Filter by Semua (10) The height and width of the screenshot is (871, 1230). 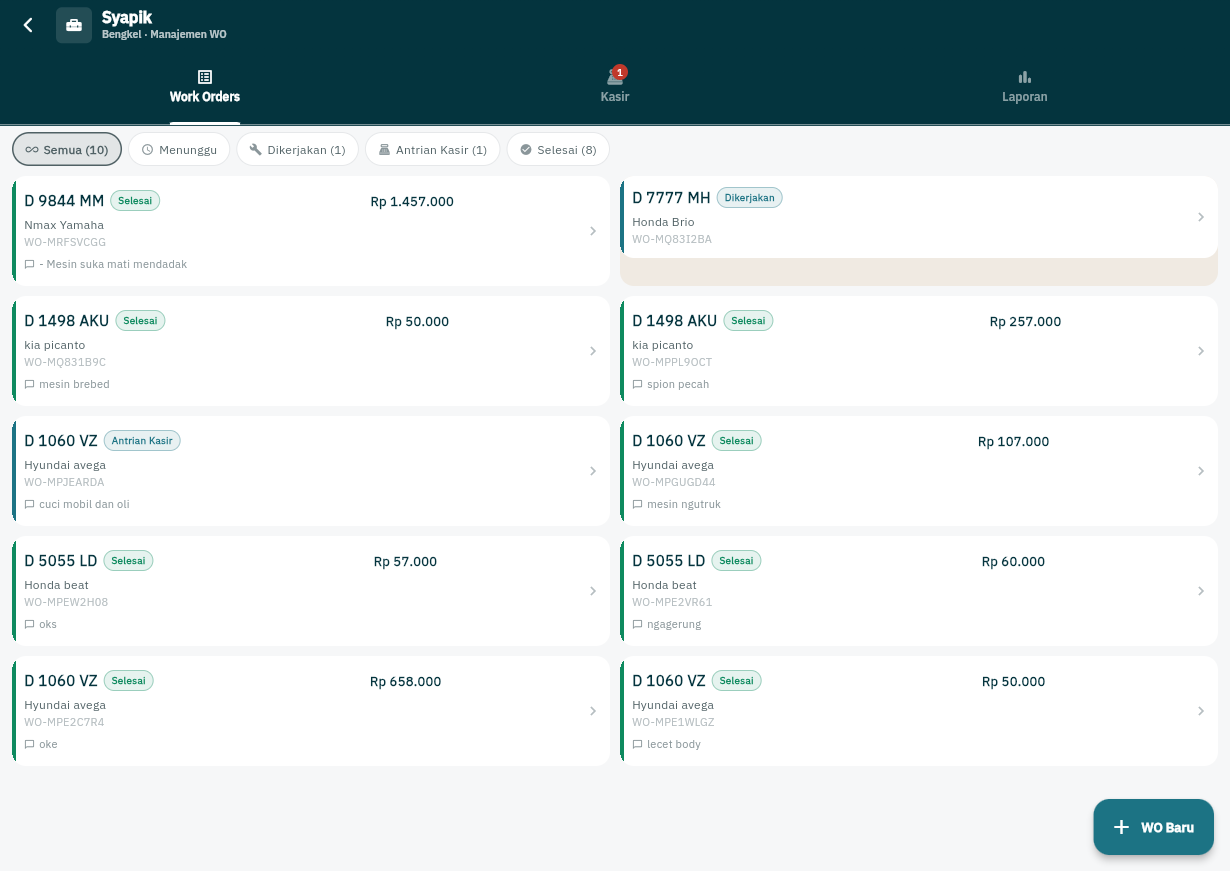67,150
